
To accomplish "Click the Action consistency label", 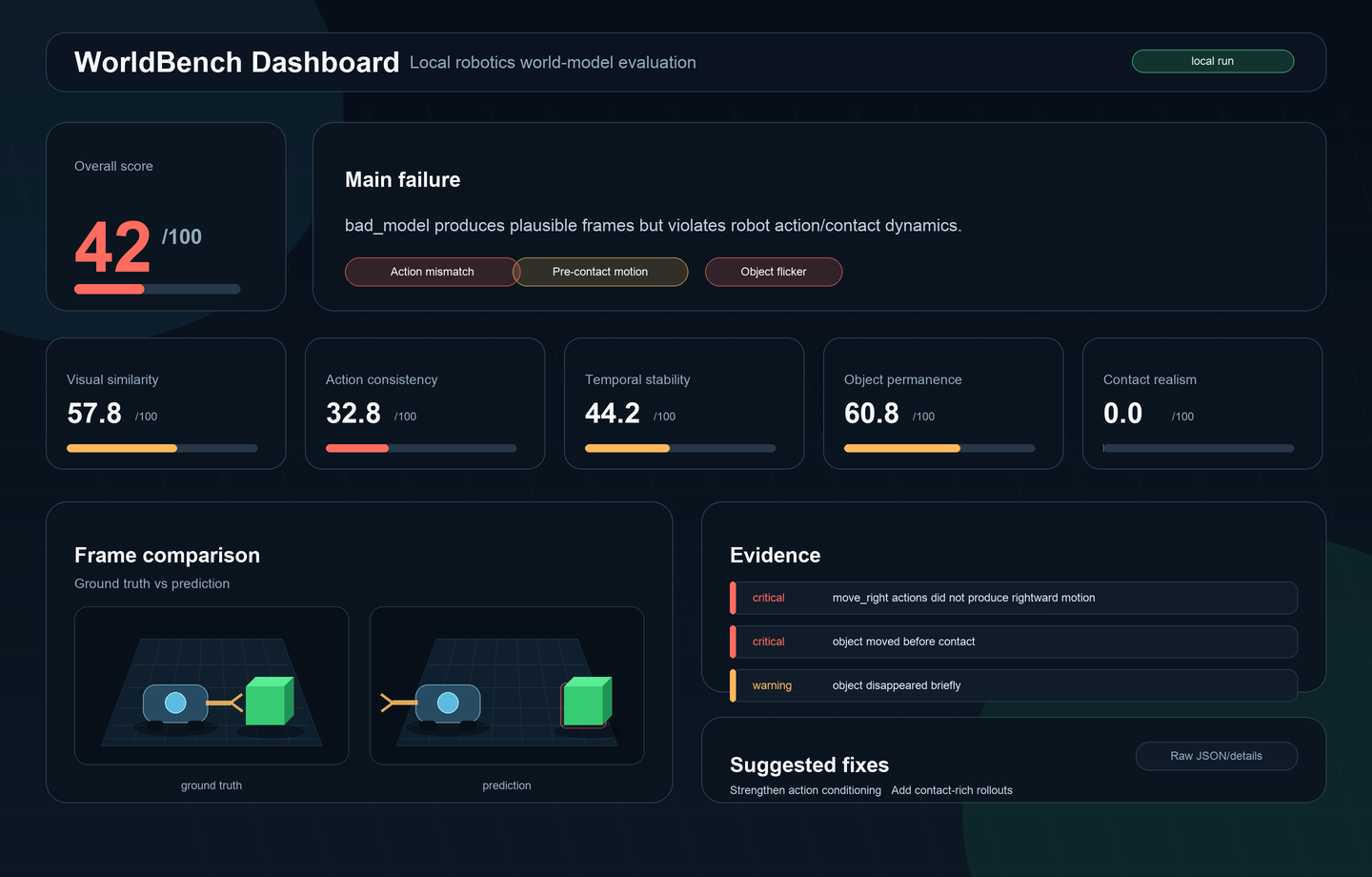I will 381,379.
